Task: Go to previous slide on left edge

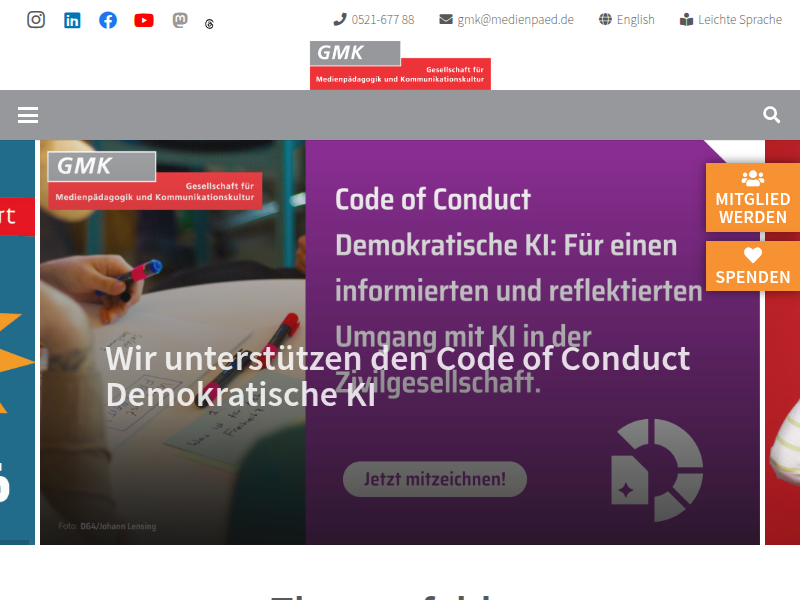Action: [x=17, y=342]
